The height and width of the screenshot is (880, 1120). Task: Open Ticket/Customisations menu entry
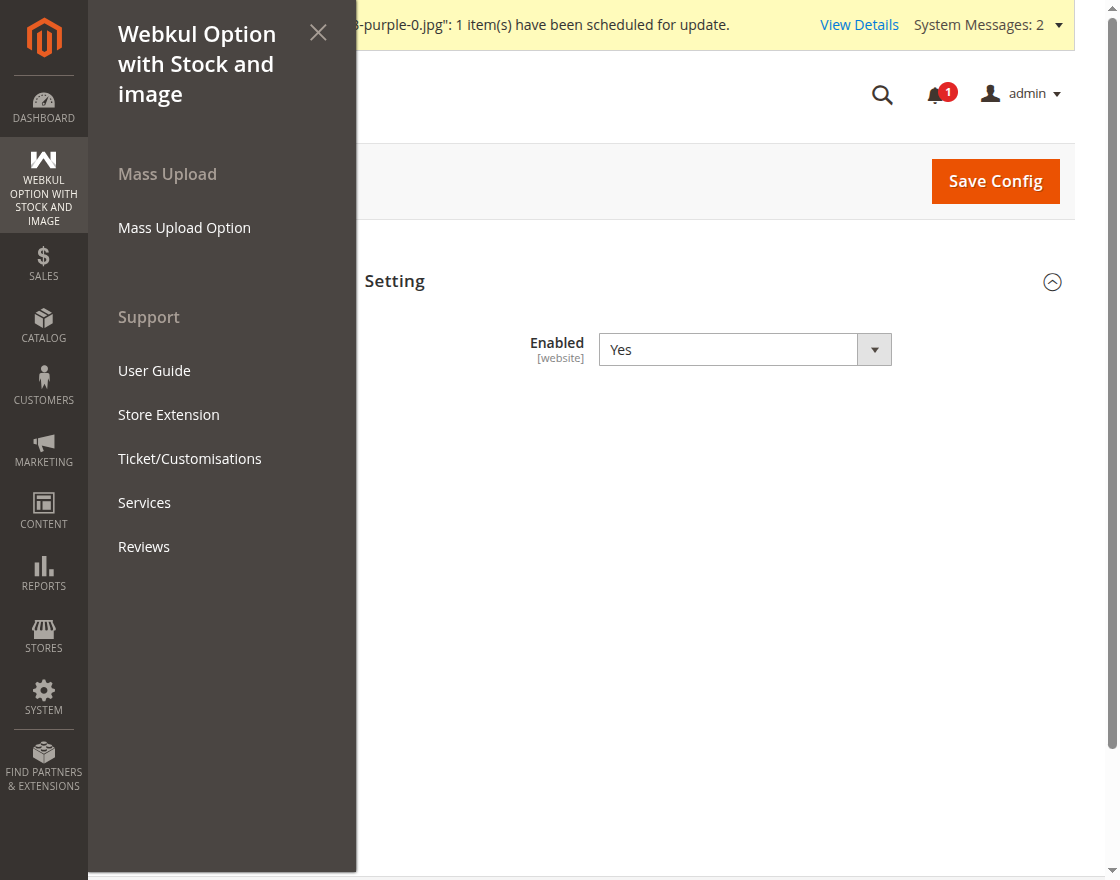[x=189, y=459]
